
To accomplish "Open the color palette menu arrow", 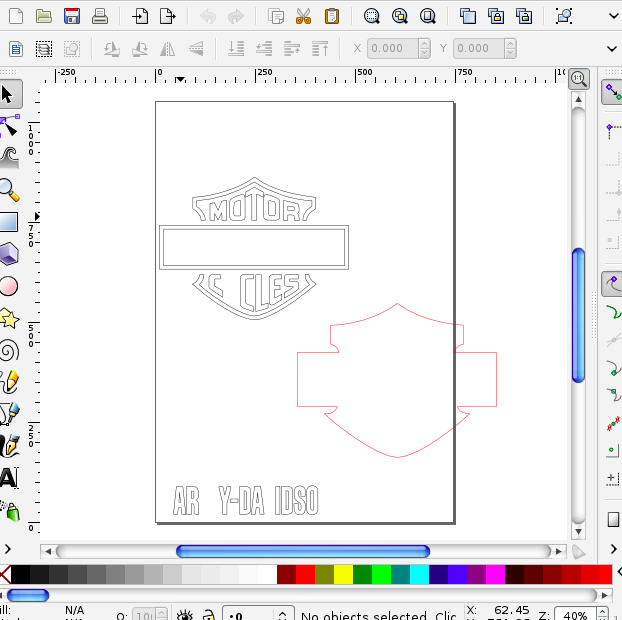I will (x=619, y=572).
